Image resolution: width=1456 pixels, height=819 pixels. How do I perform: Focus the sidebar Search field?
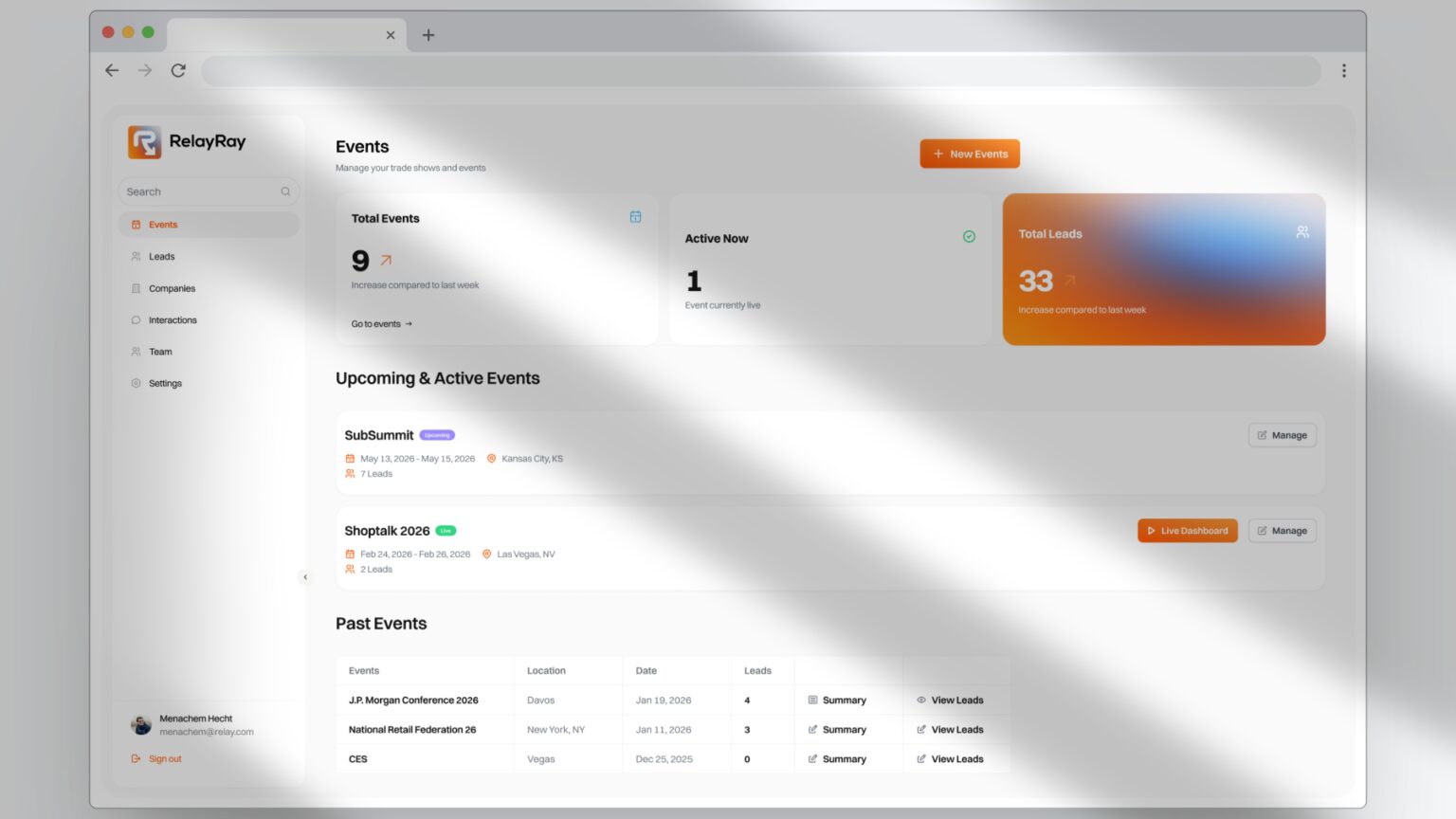click(199, 191)
